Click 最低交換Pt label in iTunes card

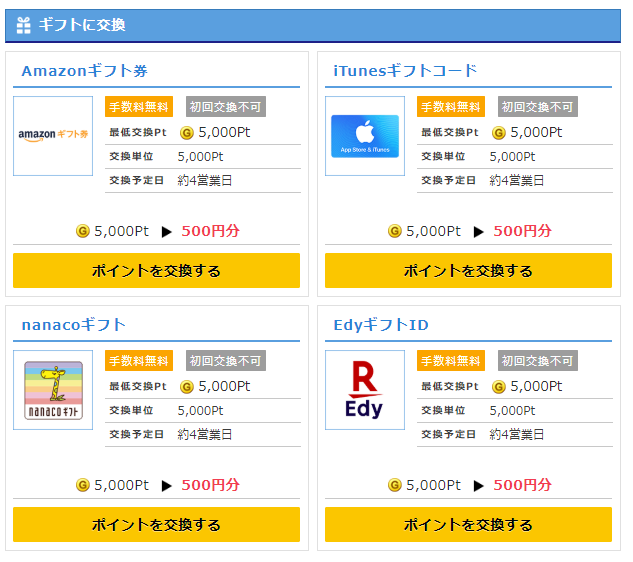[x=450, y=132]
